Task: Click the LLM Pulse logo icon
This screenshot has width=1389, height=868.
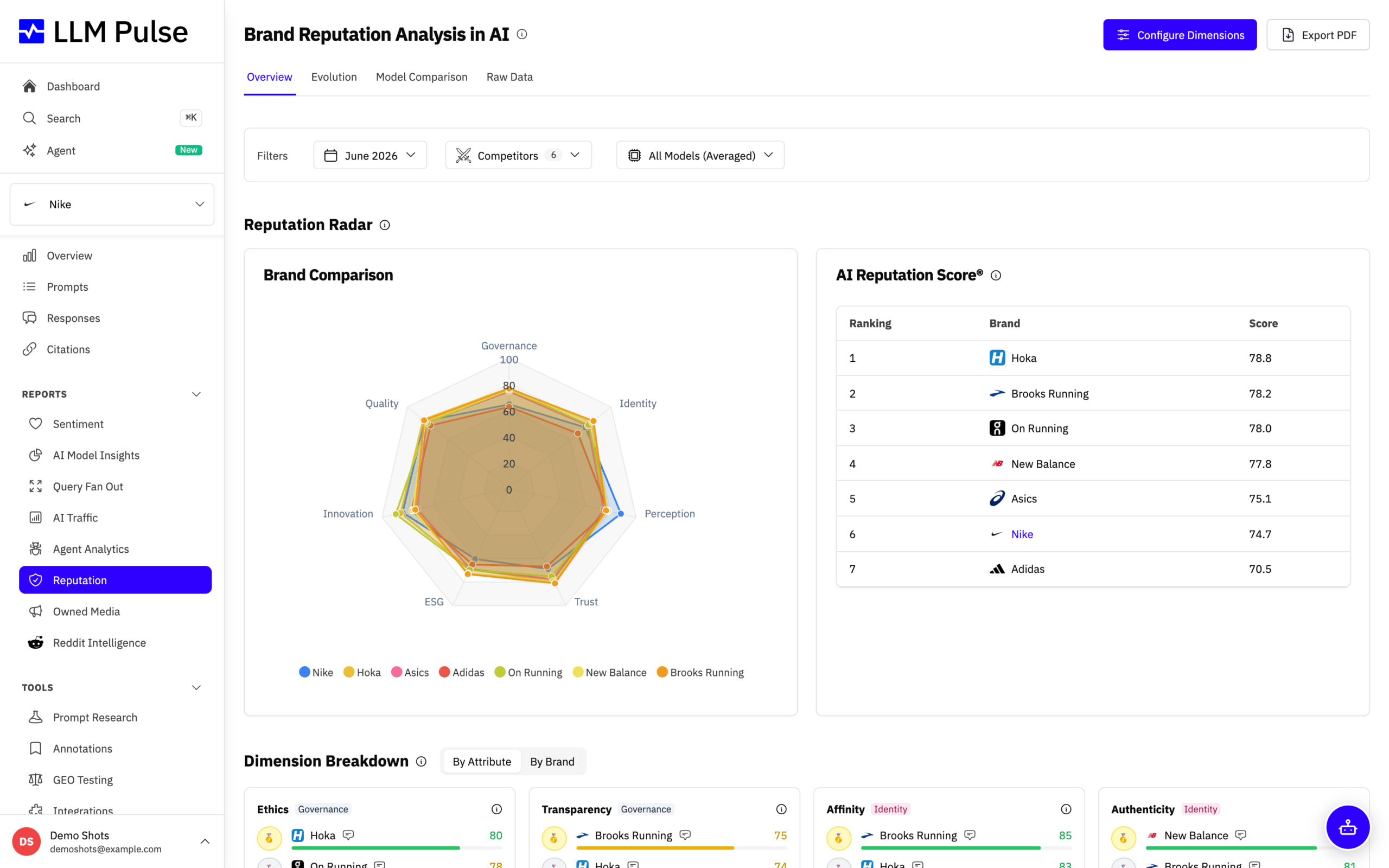Action: (x=31, y=31)
